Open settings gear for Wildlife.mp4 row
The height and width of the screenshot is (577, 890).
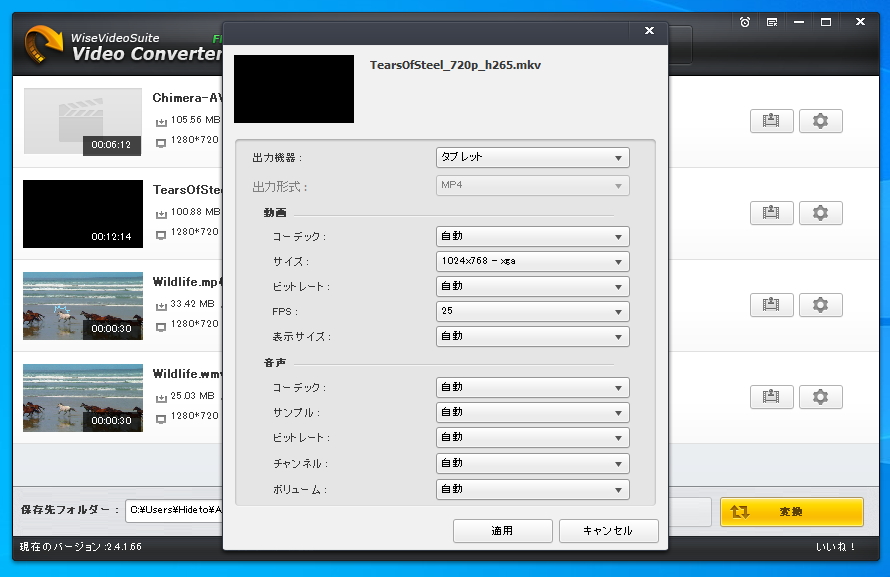pyautogui.click(x=820, y=305)
